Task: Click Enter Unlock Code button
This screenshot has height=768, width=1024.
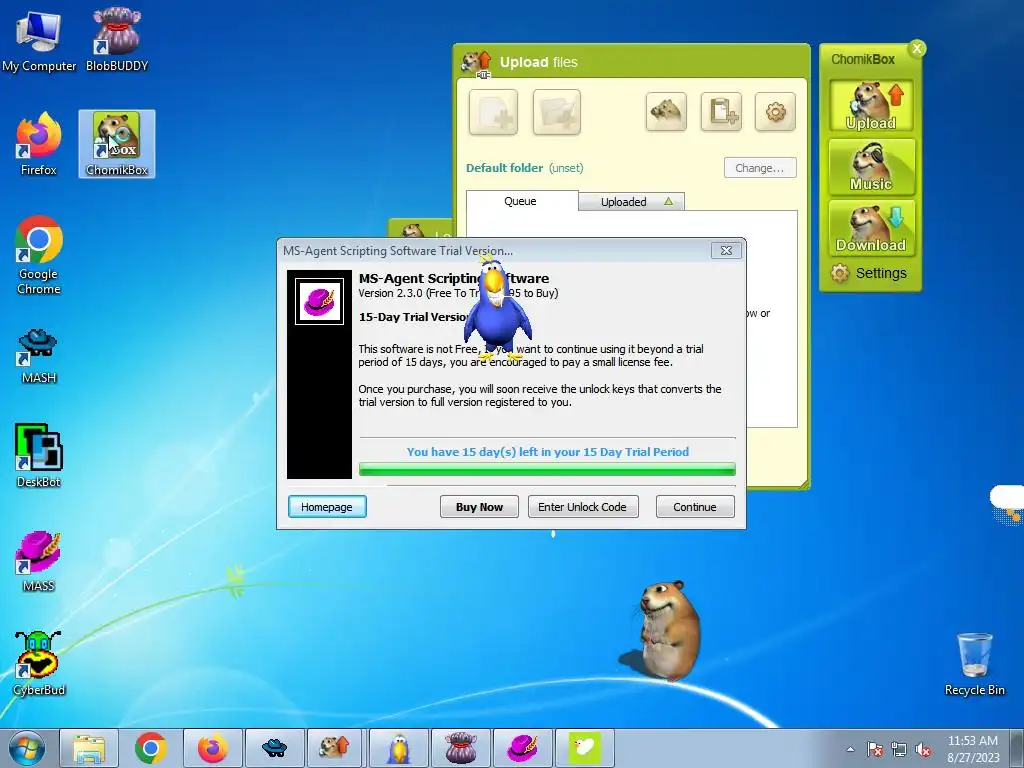Action: pyautogui.click(x=583, y=507)
